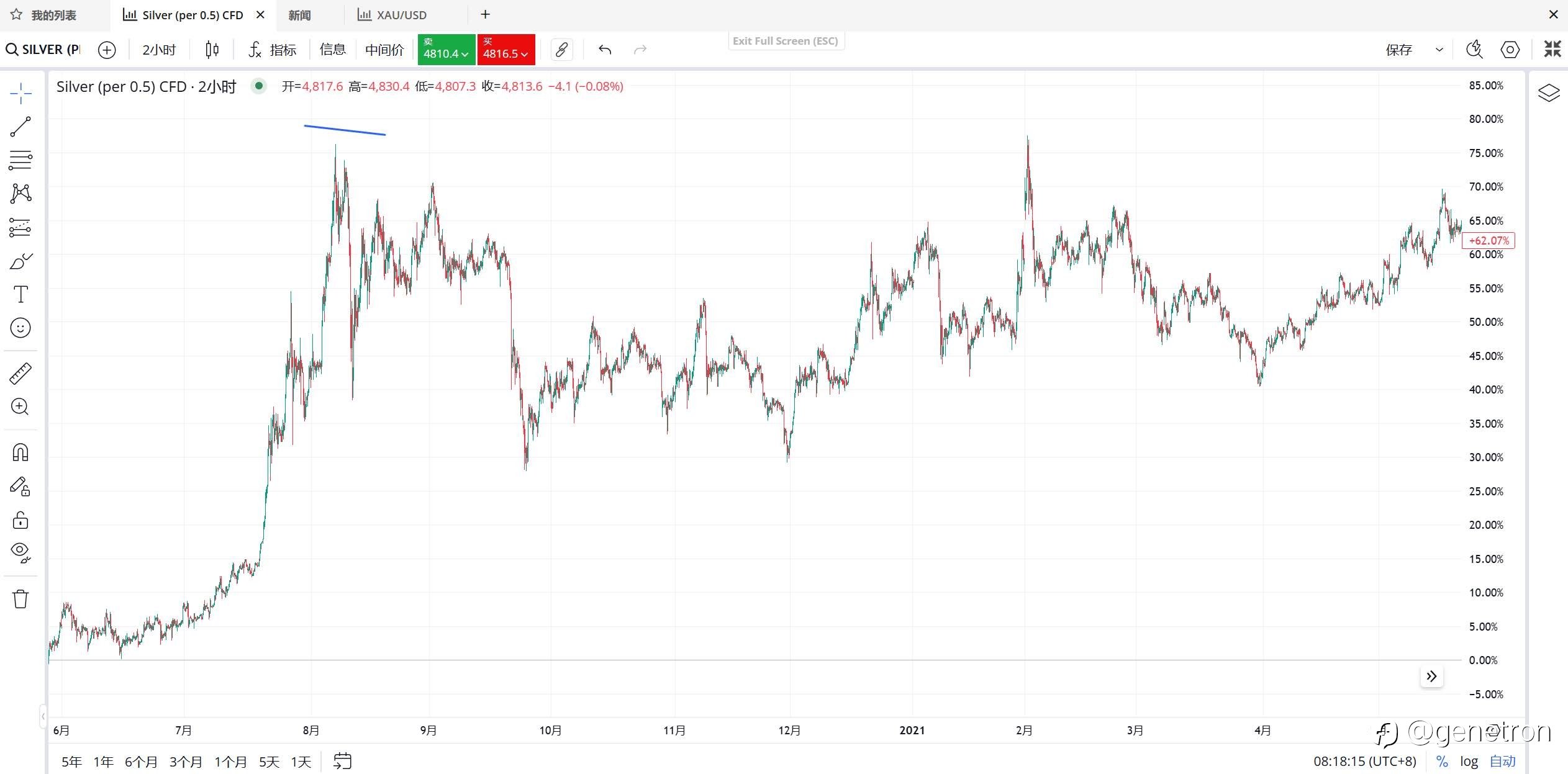The width and height of the screenshot is (1568, 774).
Task: Toggle hide all drawings eye icon
Action: [20, 552]
